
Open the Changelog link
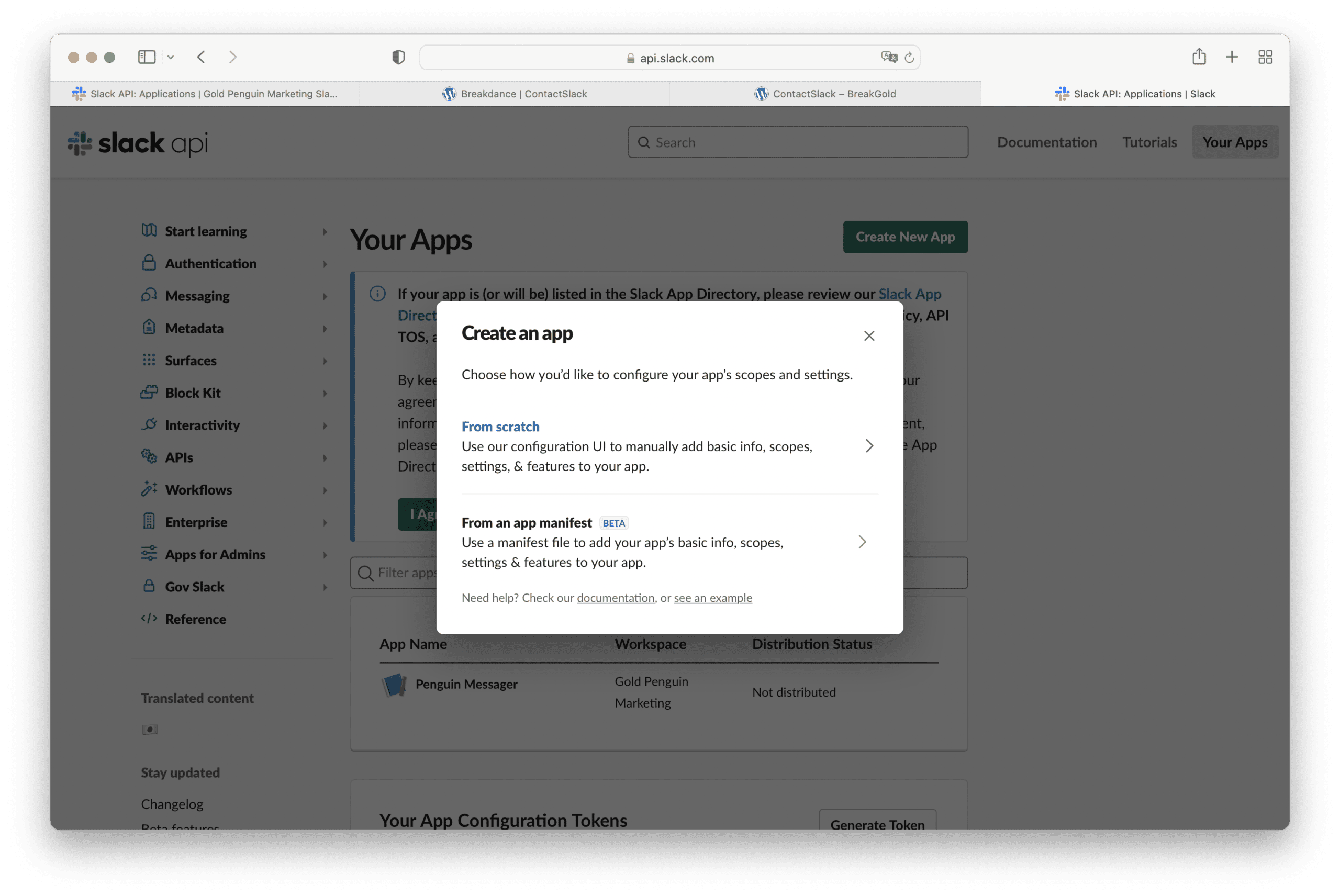point(172,804)
